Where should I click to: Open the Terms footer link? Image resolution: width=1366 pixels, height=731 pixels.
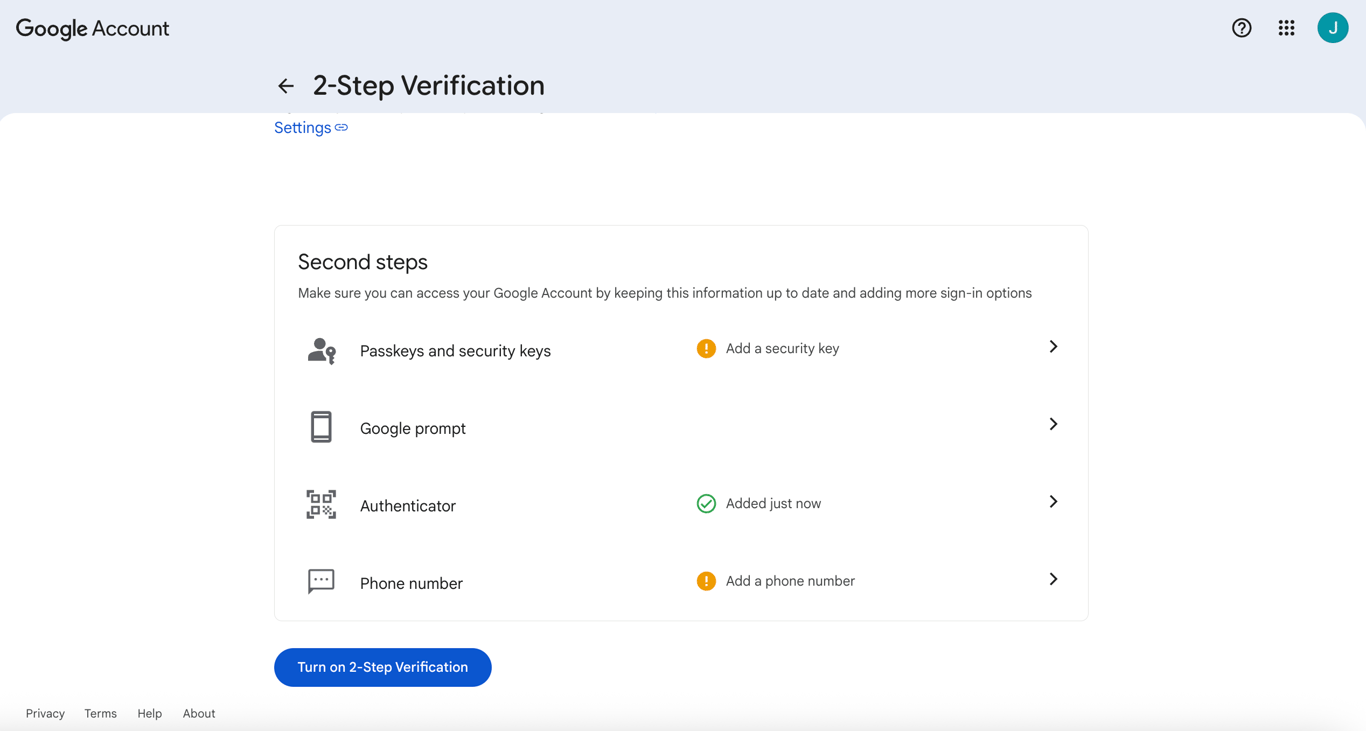(100, 713)
